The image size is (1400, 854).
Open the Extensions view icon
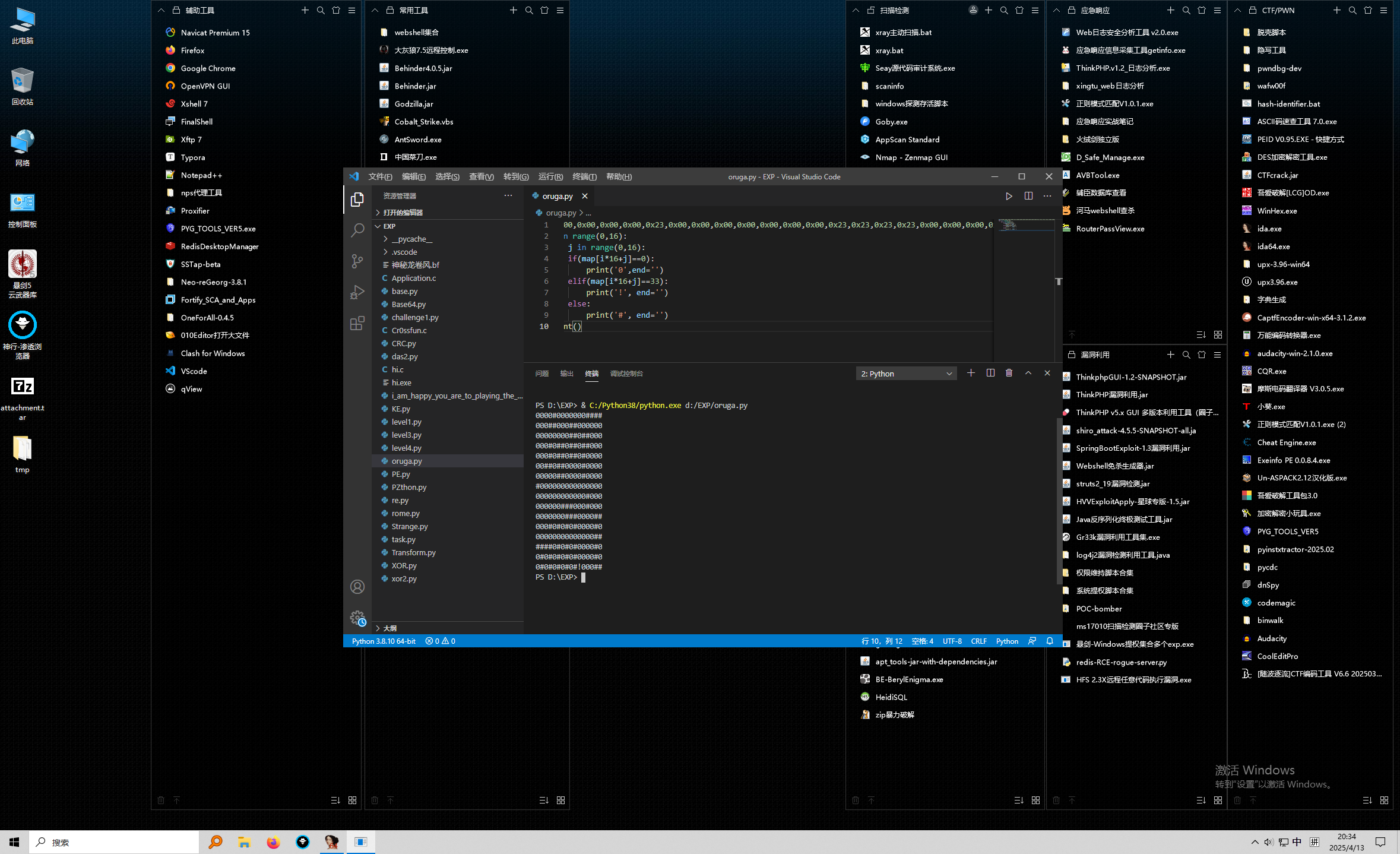357,324
